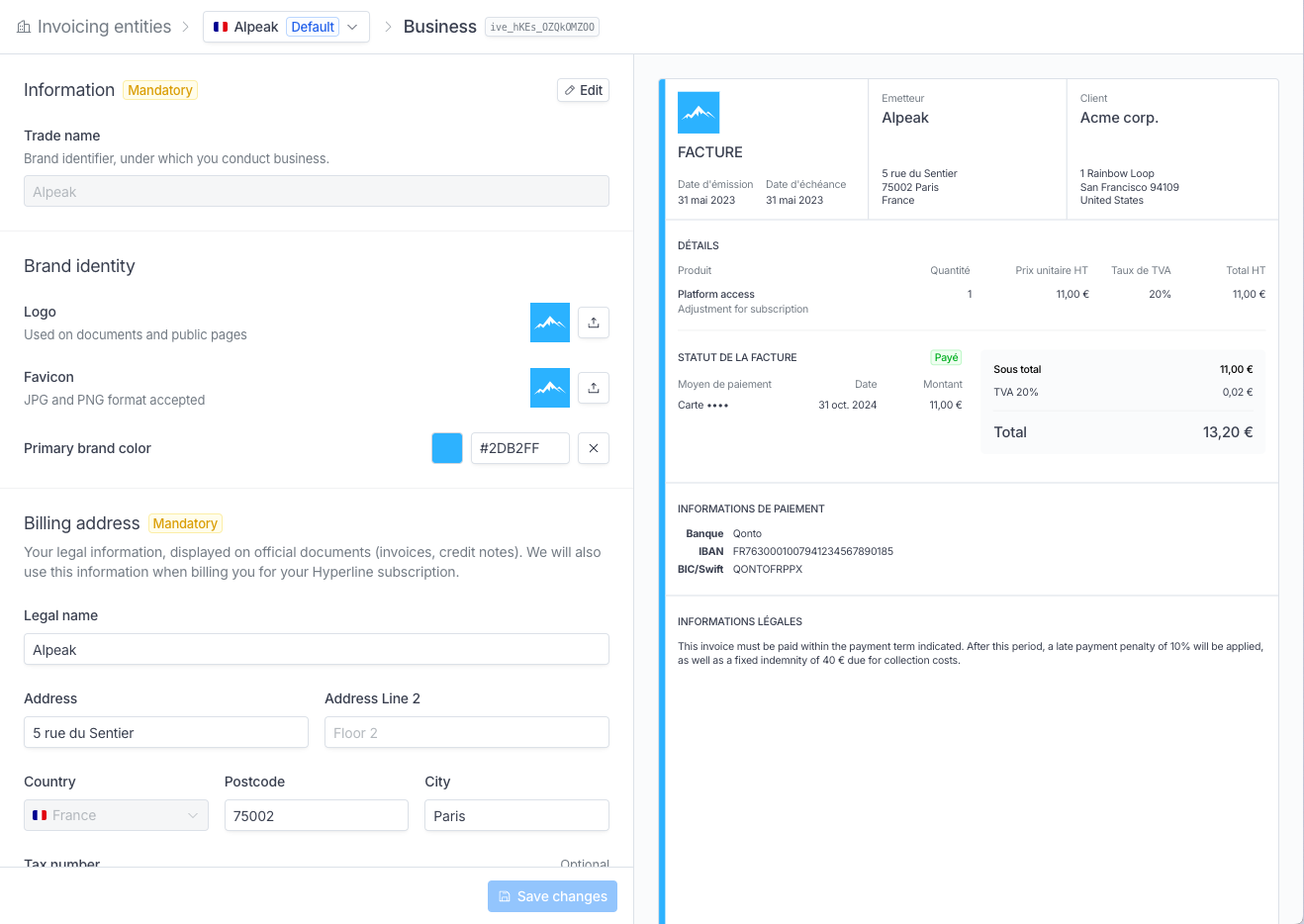Click the Alpeak logo on invoice preview
The height and width of the screenshot is (924, 1304).
(x=699, y=113)
